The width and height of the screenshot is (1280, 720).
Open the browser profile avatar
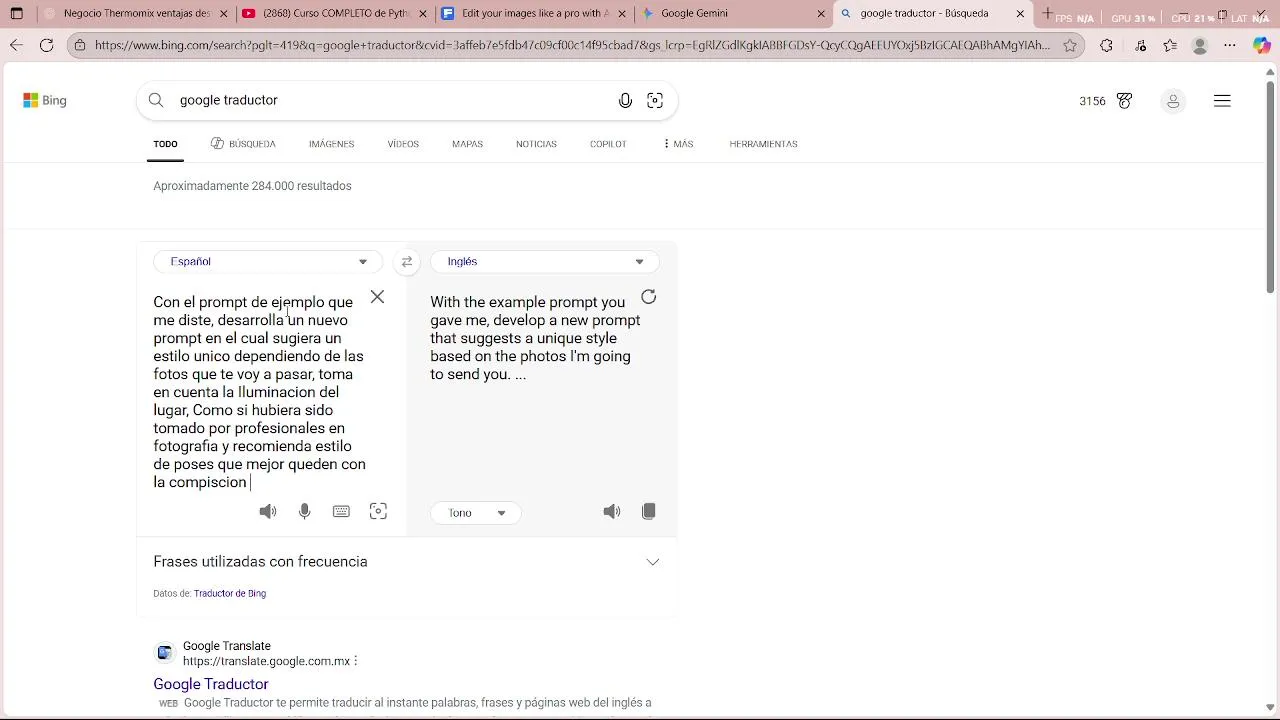pyautogui.click(x=1200, y=45)
